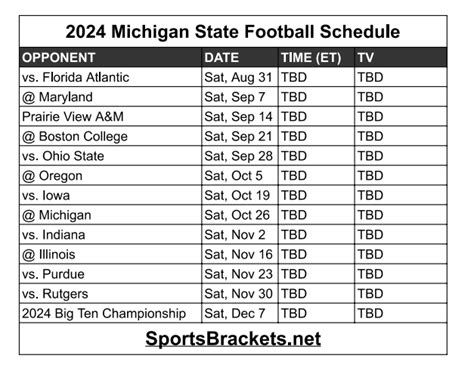474x374 pixels.
Task: Click the @ Boston College cell
Action: coord(111,136)
